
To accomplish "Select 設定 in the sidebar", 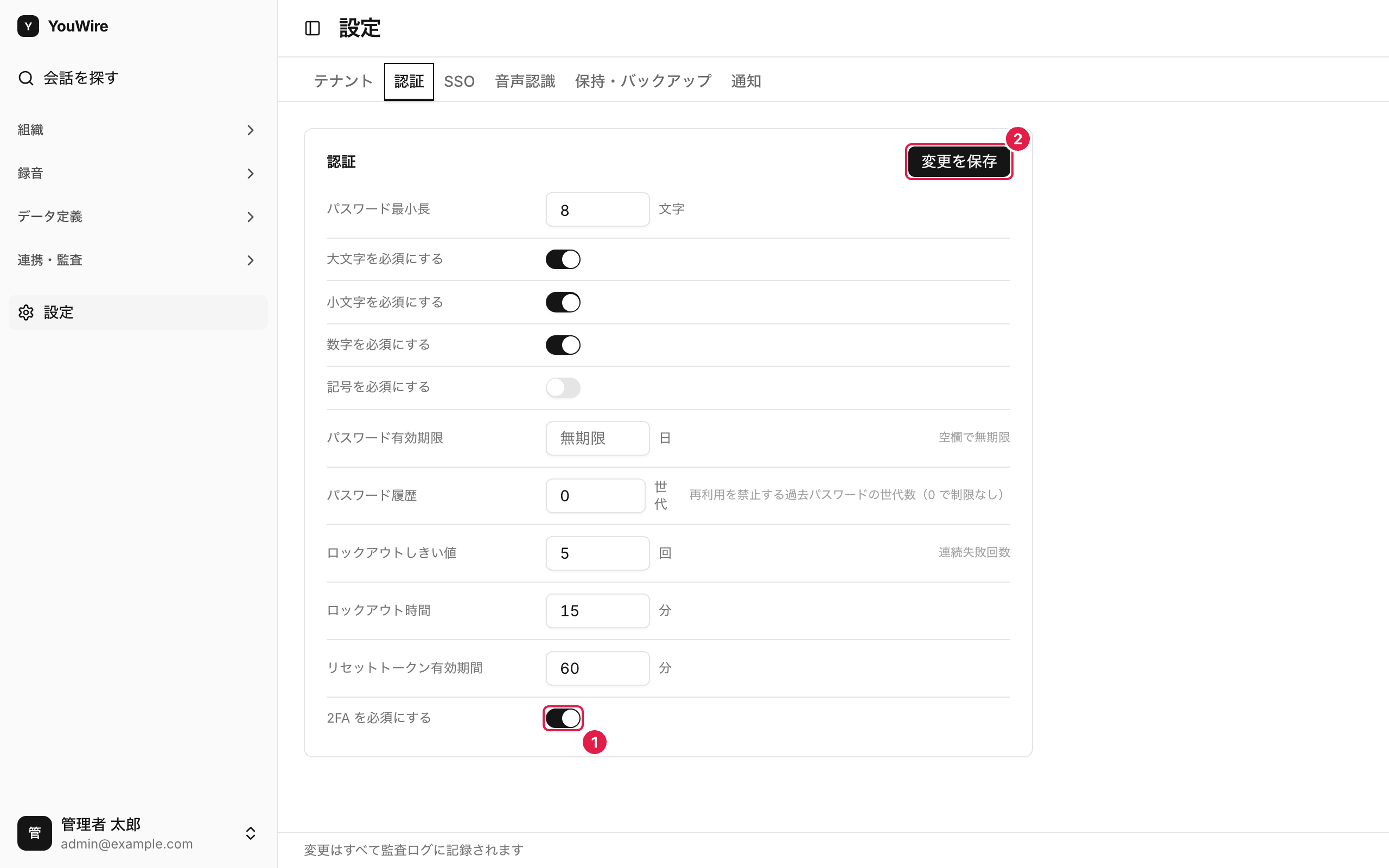I will click(x=138, y=312).
